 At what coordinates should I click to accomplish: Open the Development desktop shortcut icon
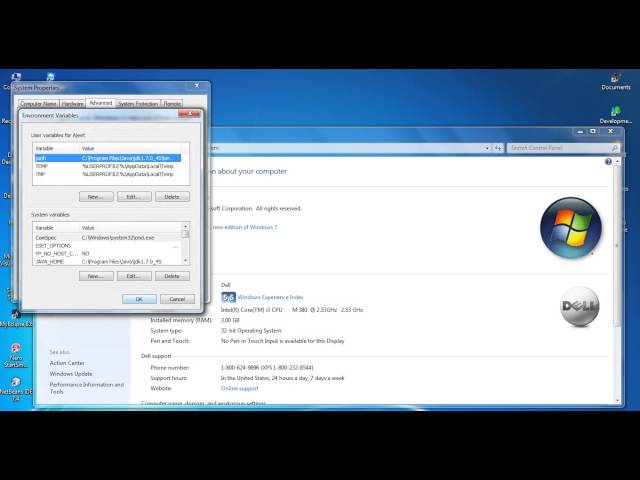[616, 114]
